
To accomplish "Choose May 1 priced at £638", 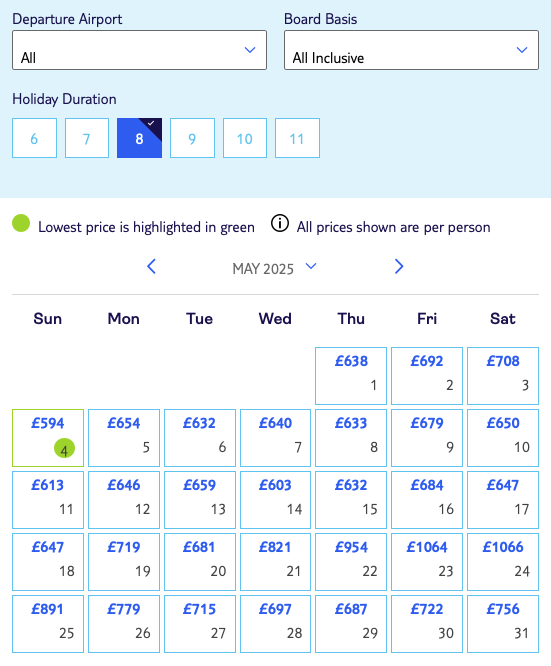I will point(351,376).
